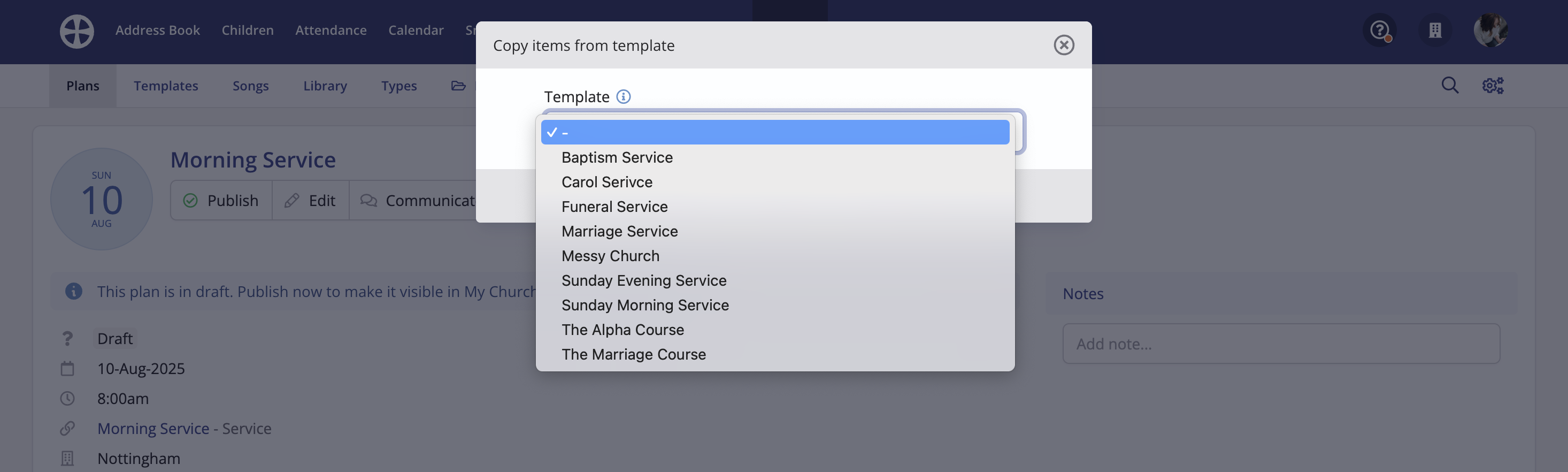
Task: Open Address Book in top menu
Action: click(158, 31)
